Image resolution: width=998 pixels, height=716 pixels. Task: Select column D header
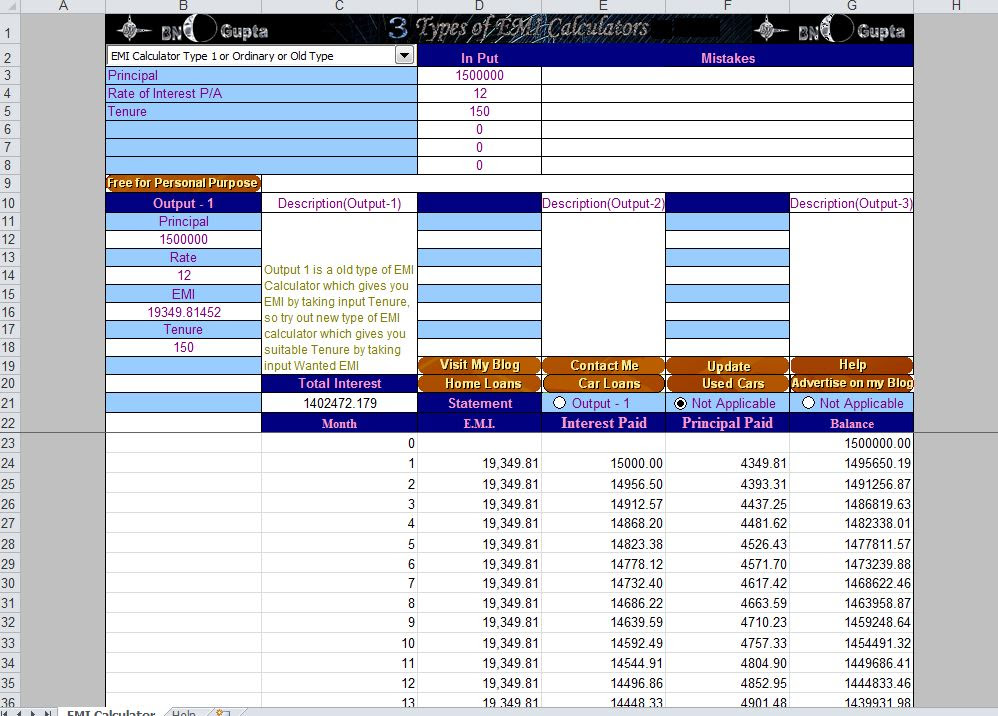pos(479,6)
